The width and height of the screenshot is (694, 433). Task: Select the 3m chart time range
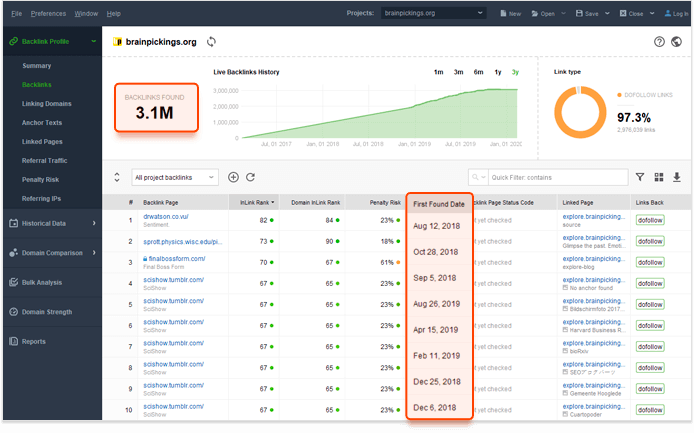[x=458, y=72]
